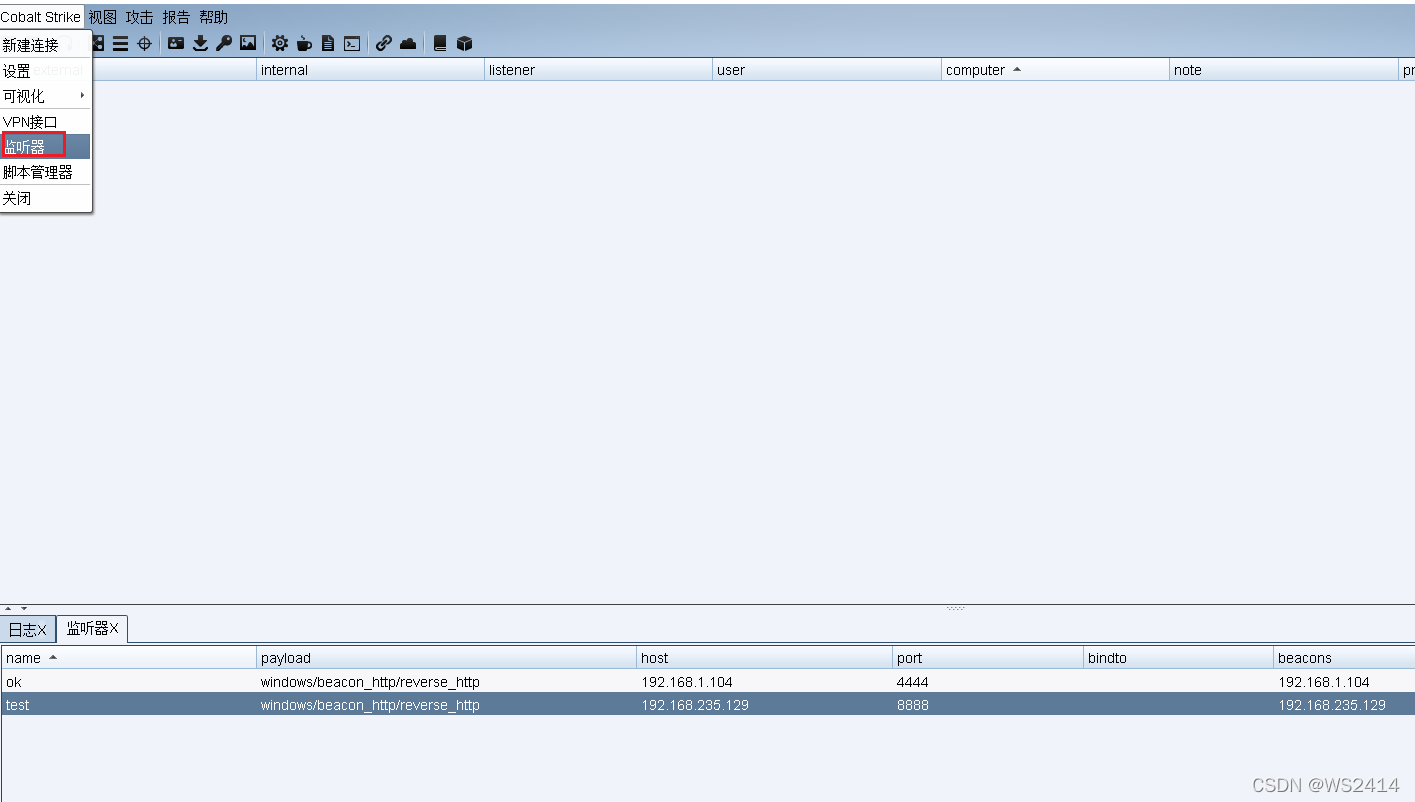
Task: Open the 报告 menu
Action: tap(177, 17)
